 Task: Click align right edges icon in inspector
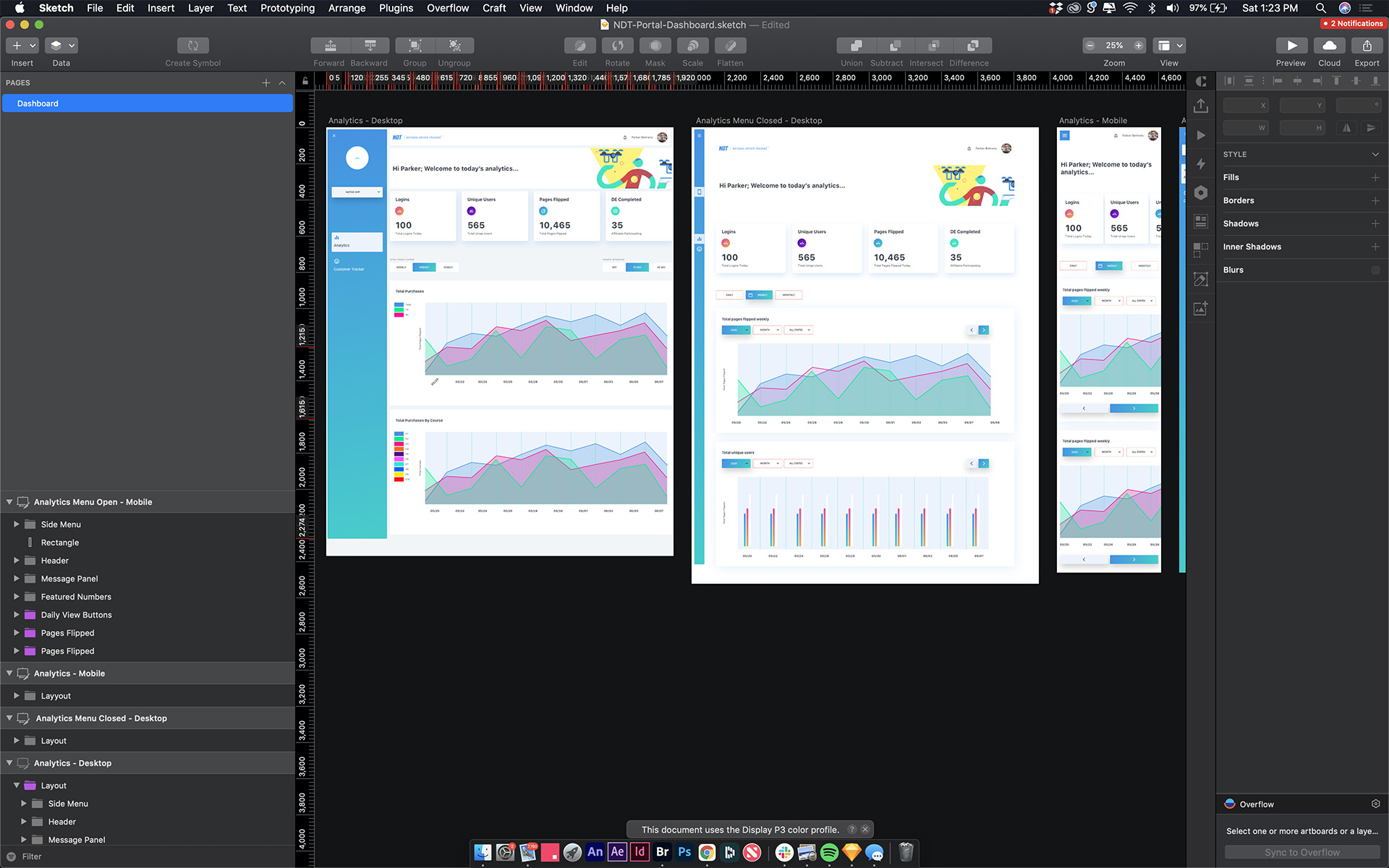click(x=1317, y=81)
